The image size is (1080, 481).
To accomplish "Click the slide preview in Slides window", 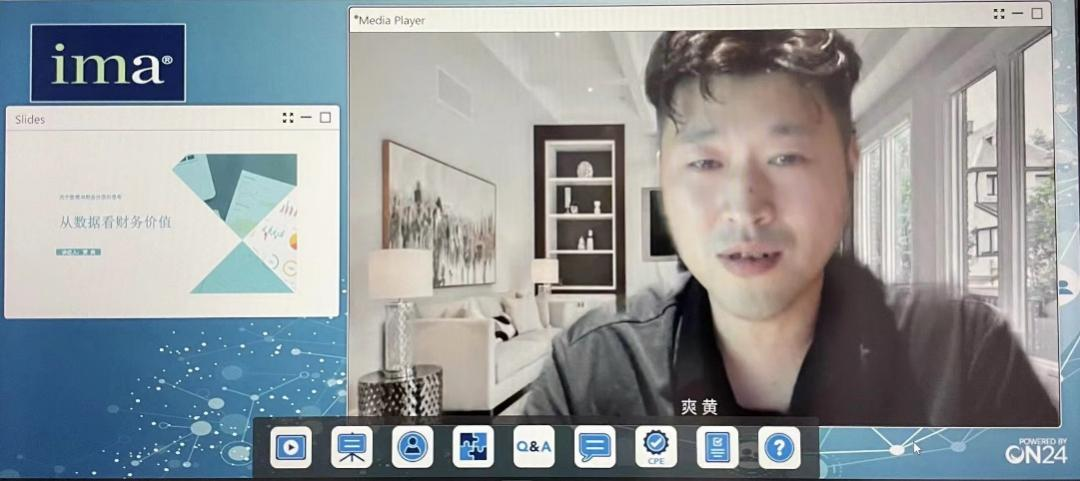I will tap(172, 224).
